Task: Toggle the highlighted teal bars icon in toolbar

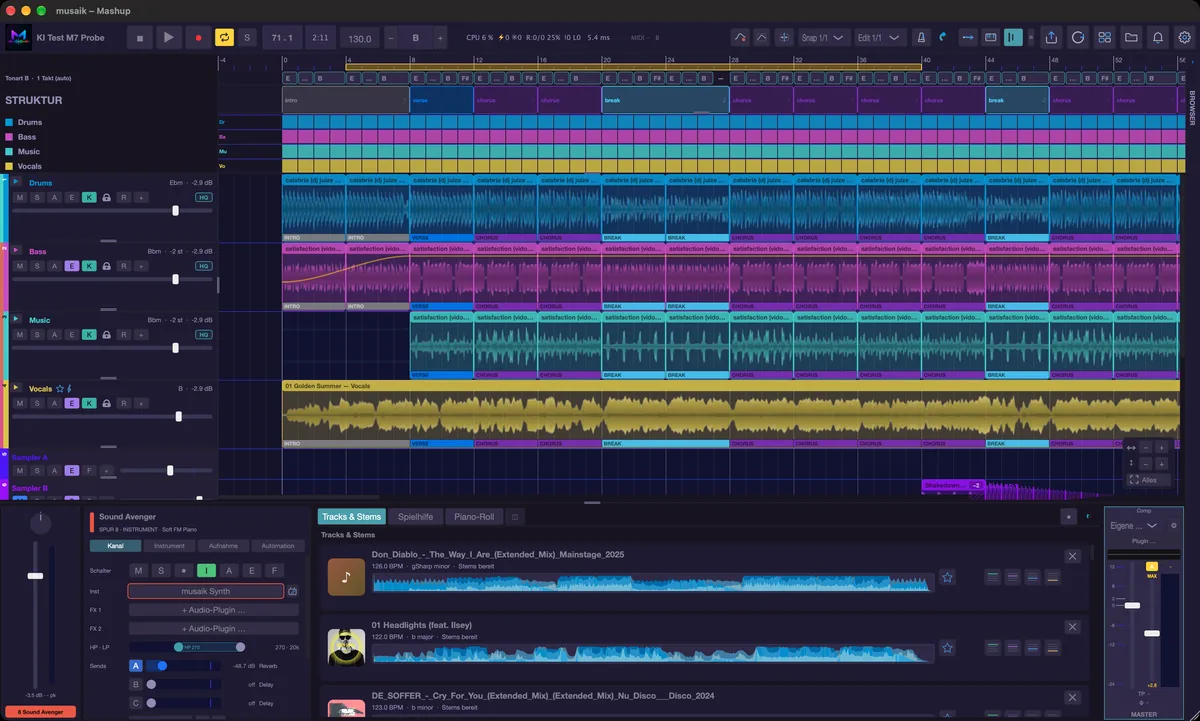Action: (1013, 38)
